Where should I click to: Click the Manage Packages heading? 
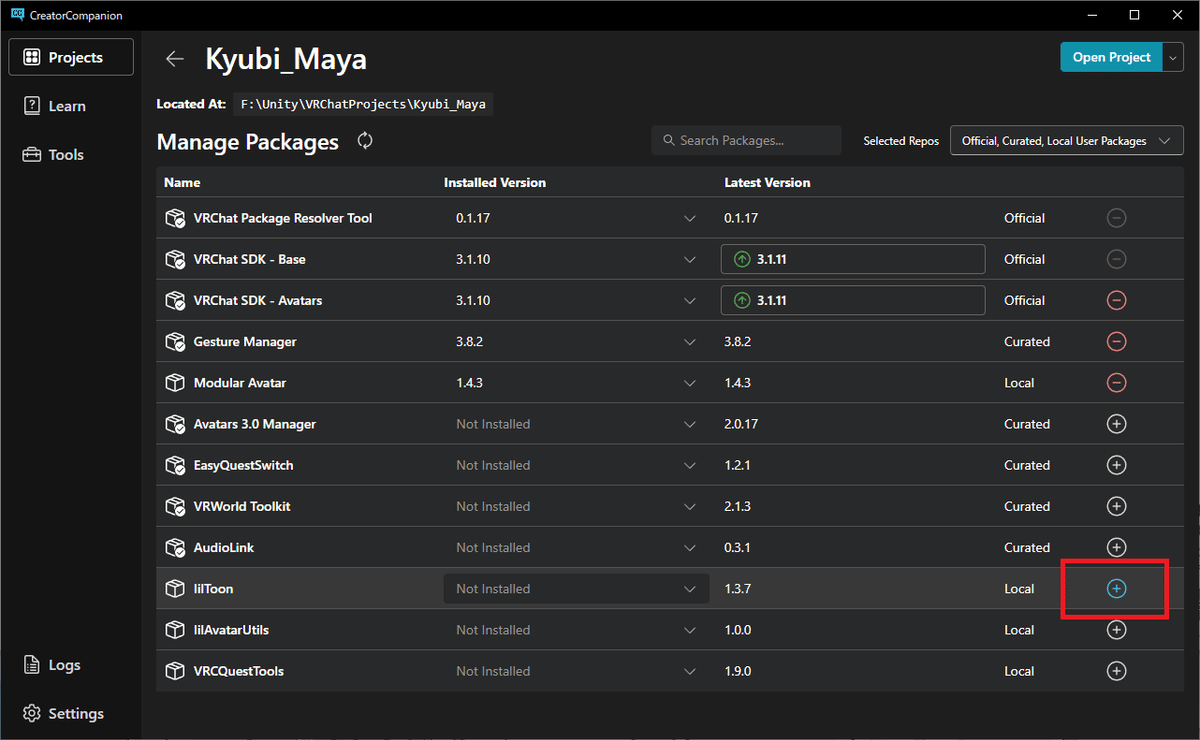[x=248, y=142]
